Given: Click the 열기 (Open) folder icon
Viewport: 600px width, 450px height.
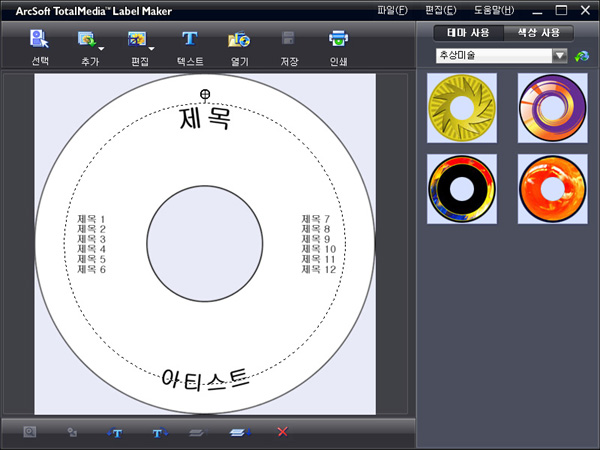Looking at the screenshot, I should (239, 39).
